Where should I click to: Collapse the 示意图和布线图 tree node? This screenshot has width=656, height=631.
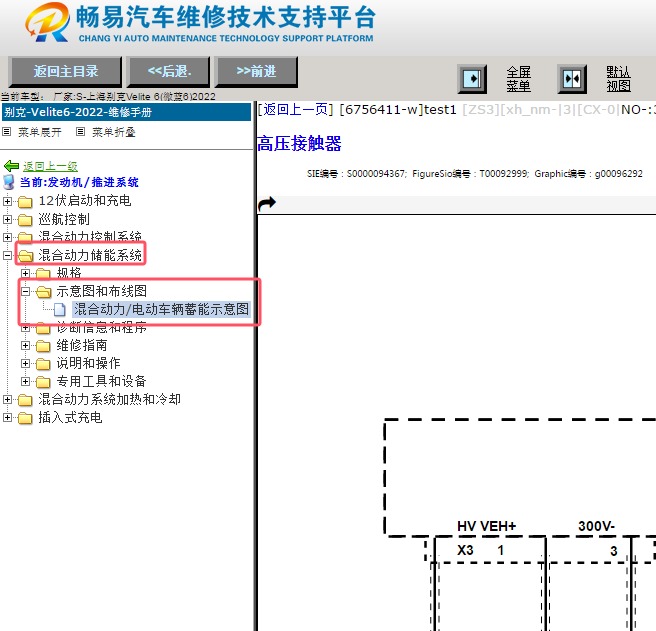(x=26, y=291)
